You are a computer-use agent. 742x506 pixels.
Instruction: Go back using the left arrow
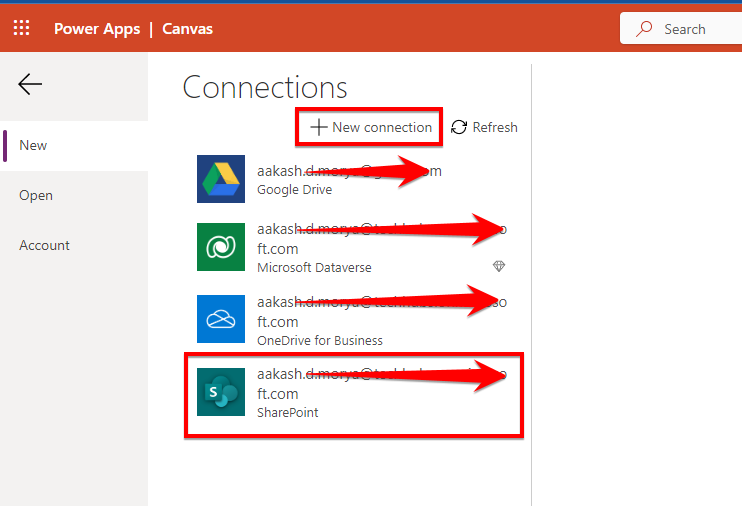pyautogui.click(x=30, y=85)
